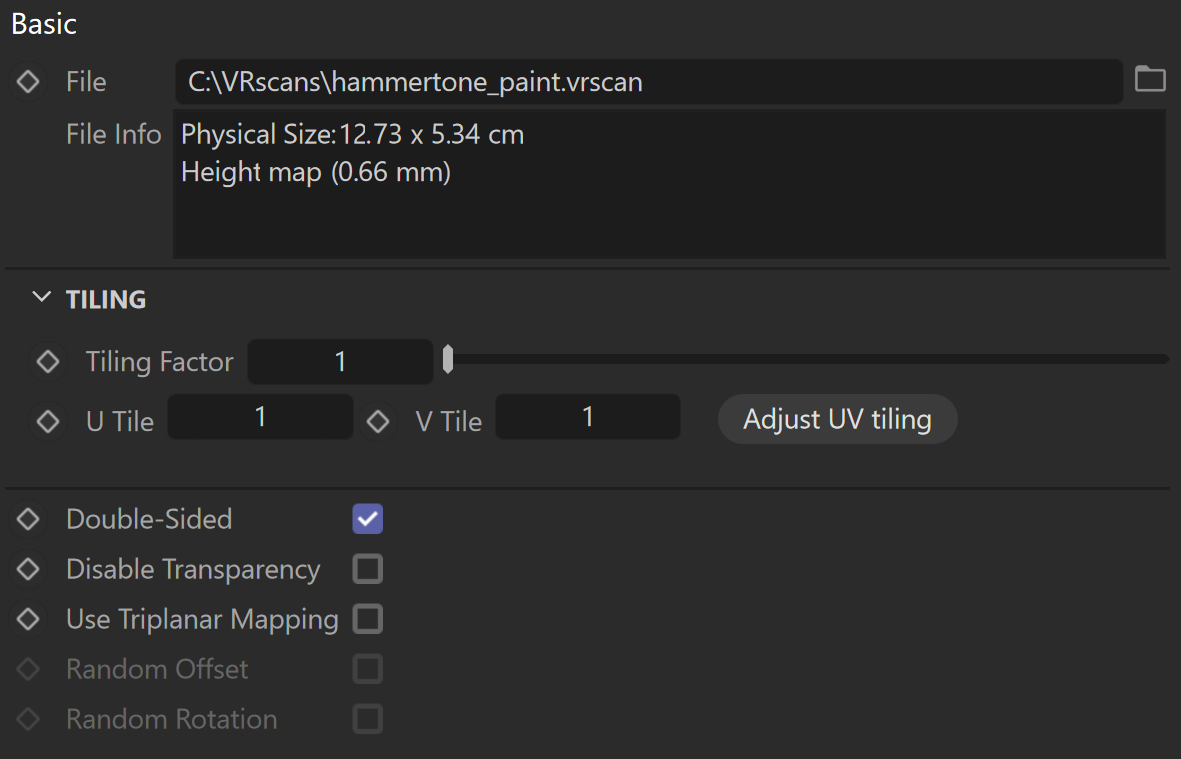Screen dimensions: 1181x759
Task: Toggle the Random Rotation checkbox
Action: pos(368,719)
